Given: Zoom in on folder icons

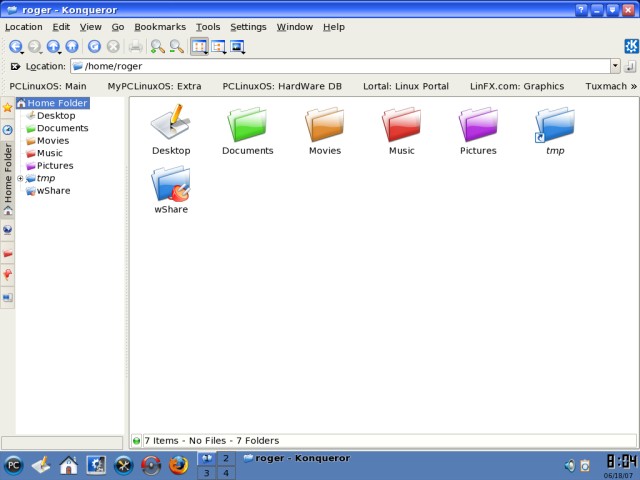Looking at the screenshot, I should click(x=157, y=47).
